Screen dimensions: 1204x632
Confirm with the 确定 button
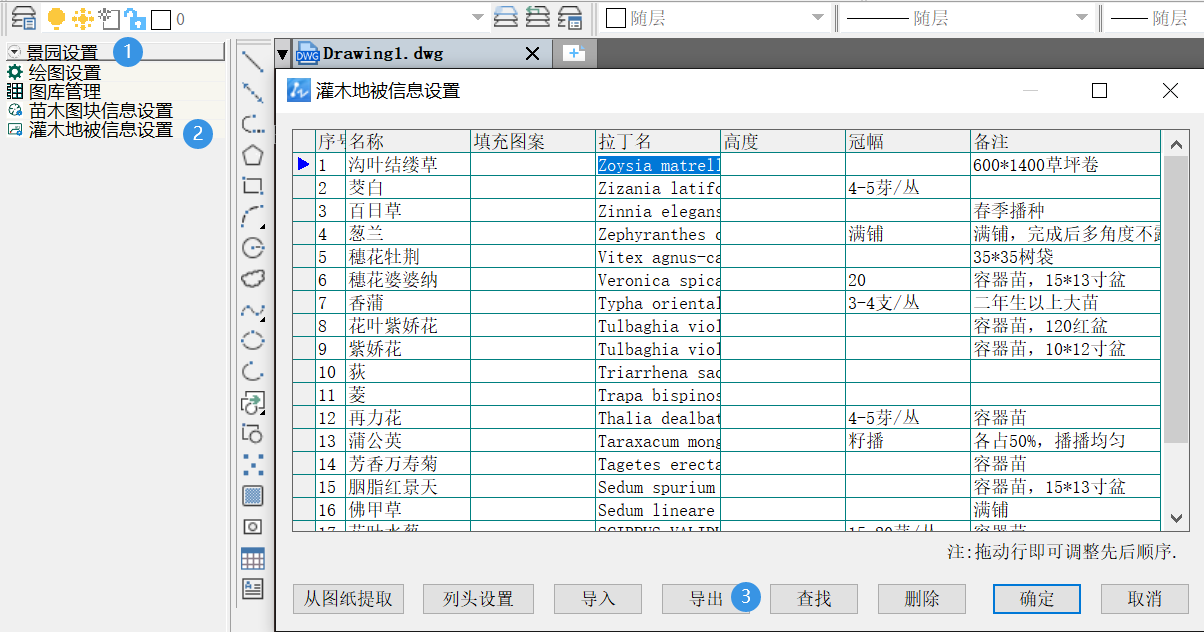tap(1037, 599)
